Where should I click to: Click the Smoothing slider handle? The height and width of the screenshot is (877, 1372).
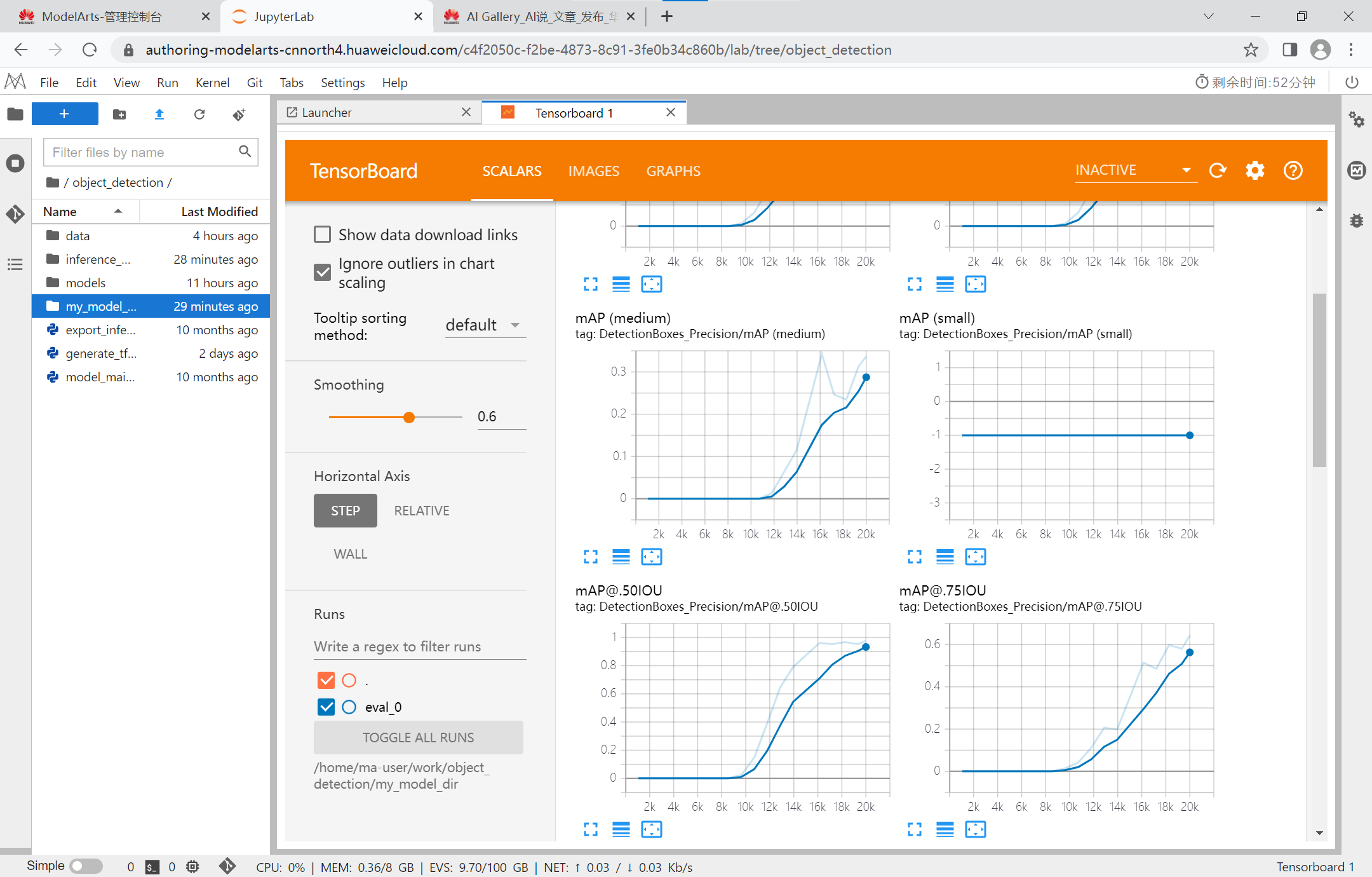click(409, 417)
